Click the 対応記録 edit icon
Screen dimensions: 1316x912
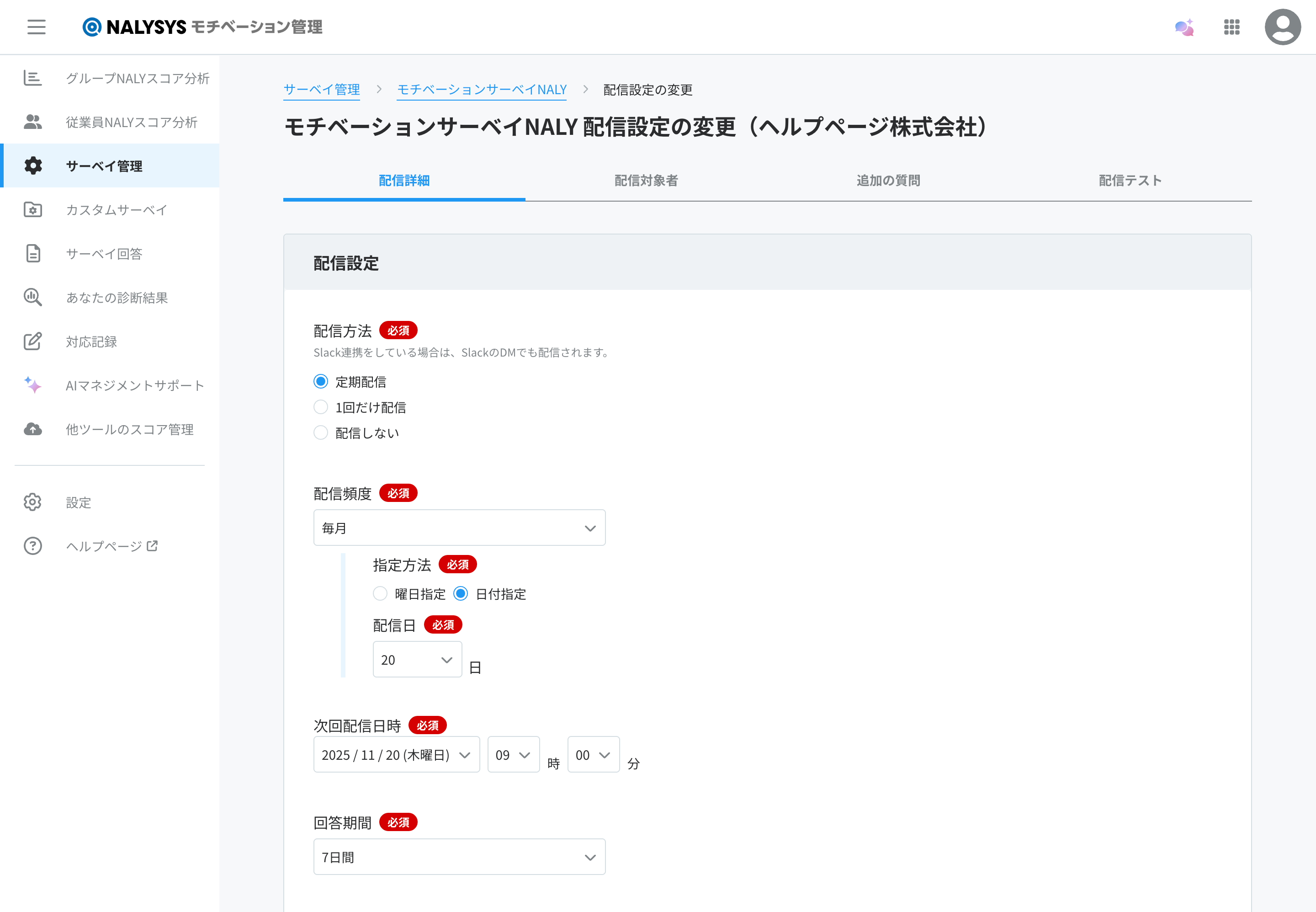(32, 341)
